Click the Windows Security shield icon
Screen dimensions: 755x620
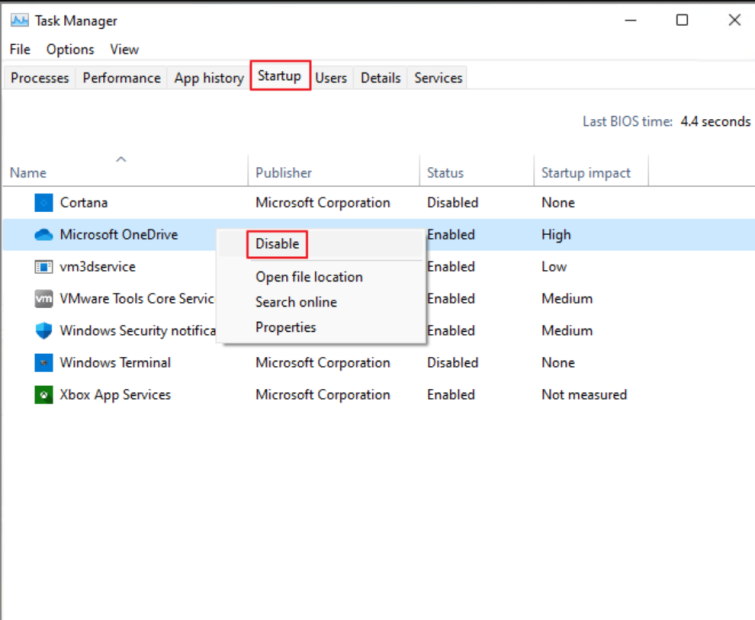[44, 331]
